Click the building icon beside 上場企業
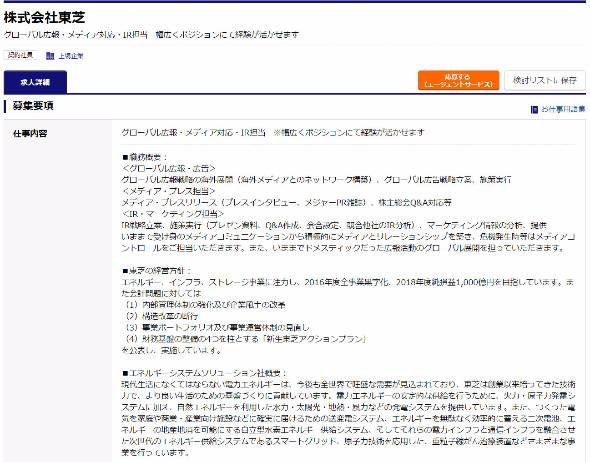This screenshot has height=462, width=590. pyautogui.click(x=50, y=56)
